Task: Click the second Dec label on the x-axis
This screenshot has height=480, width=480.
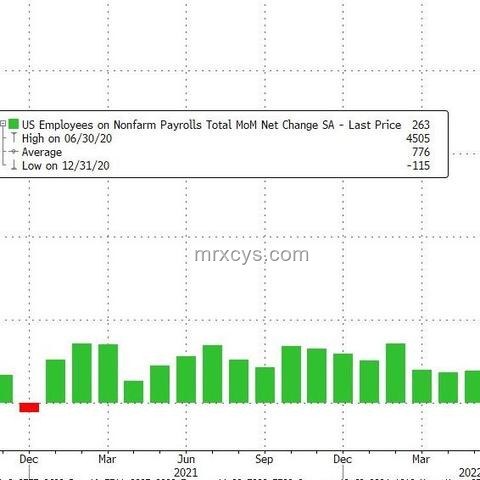Action: click(343, 459)
